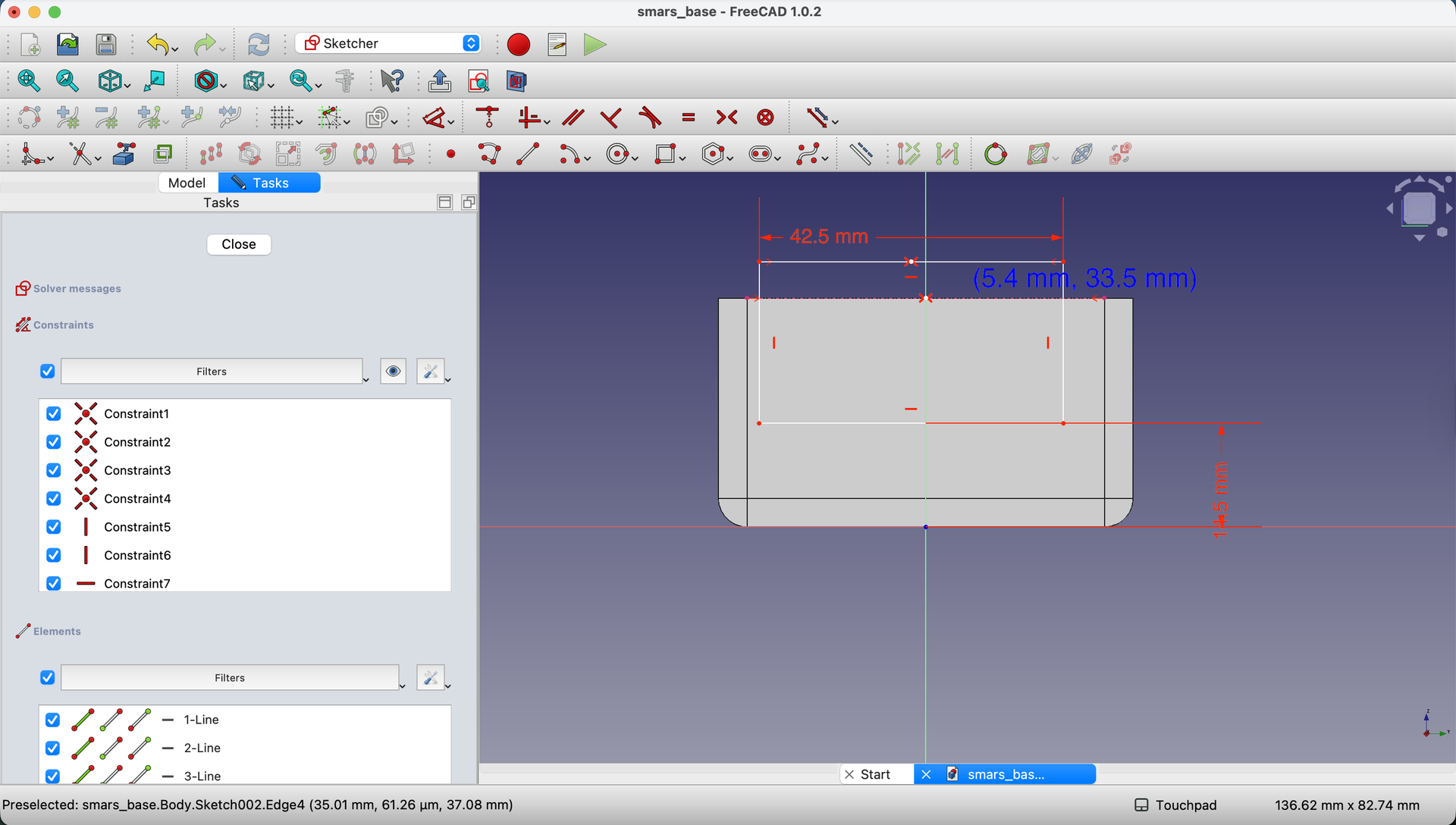Click the Close button in Tasks
Viewport: 1456px width, 825px height.
click(x=239, y=244)
